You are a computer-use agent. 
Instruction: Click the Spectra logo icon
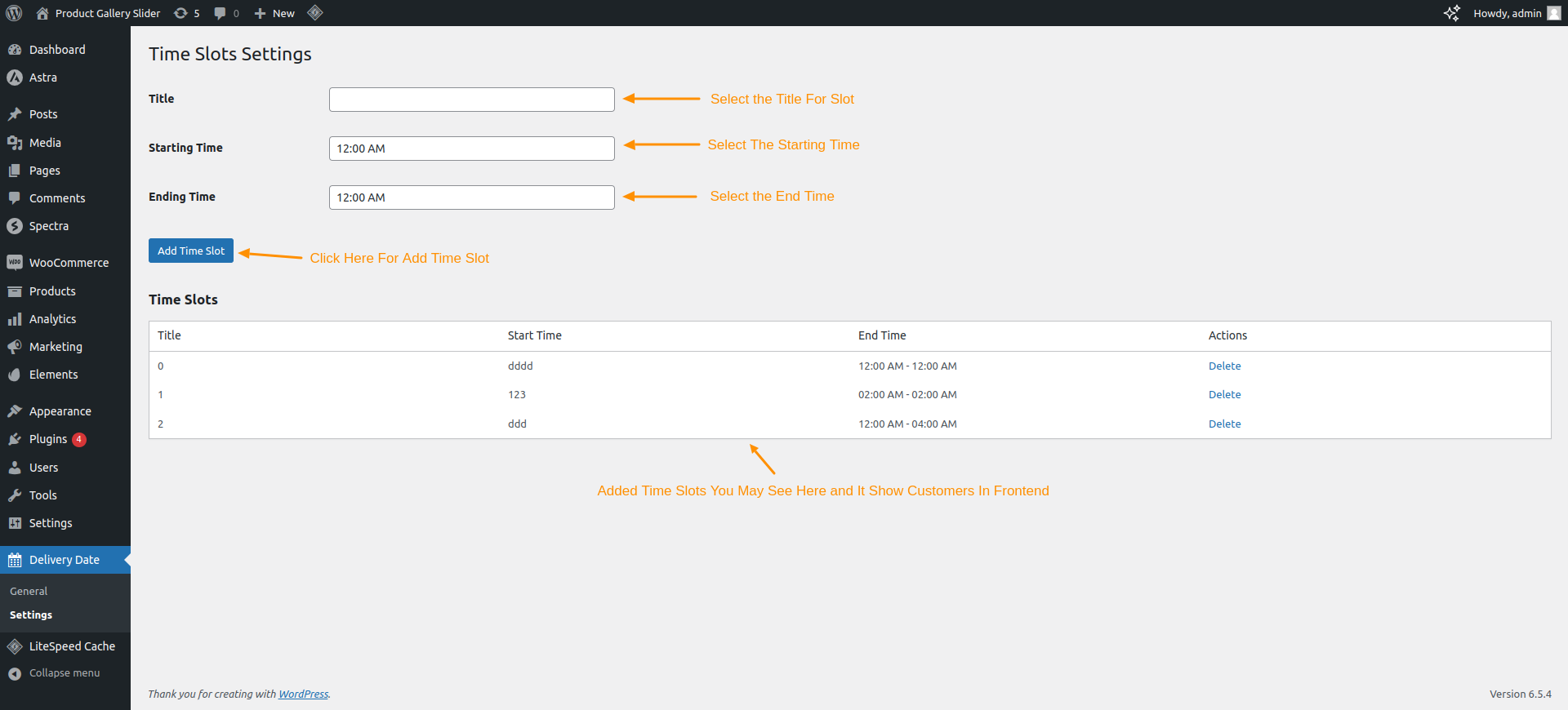pyautogui.click(x=15, y=226)
